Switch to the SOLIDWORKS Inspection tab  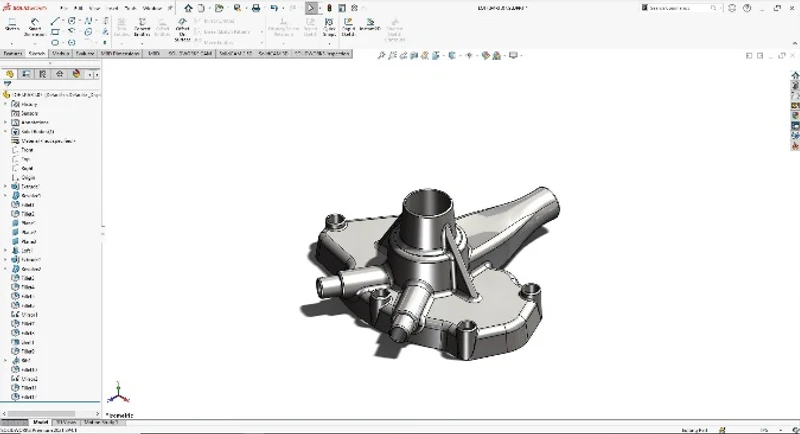(x=321, y=53)
